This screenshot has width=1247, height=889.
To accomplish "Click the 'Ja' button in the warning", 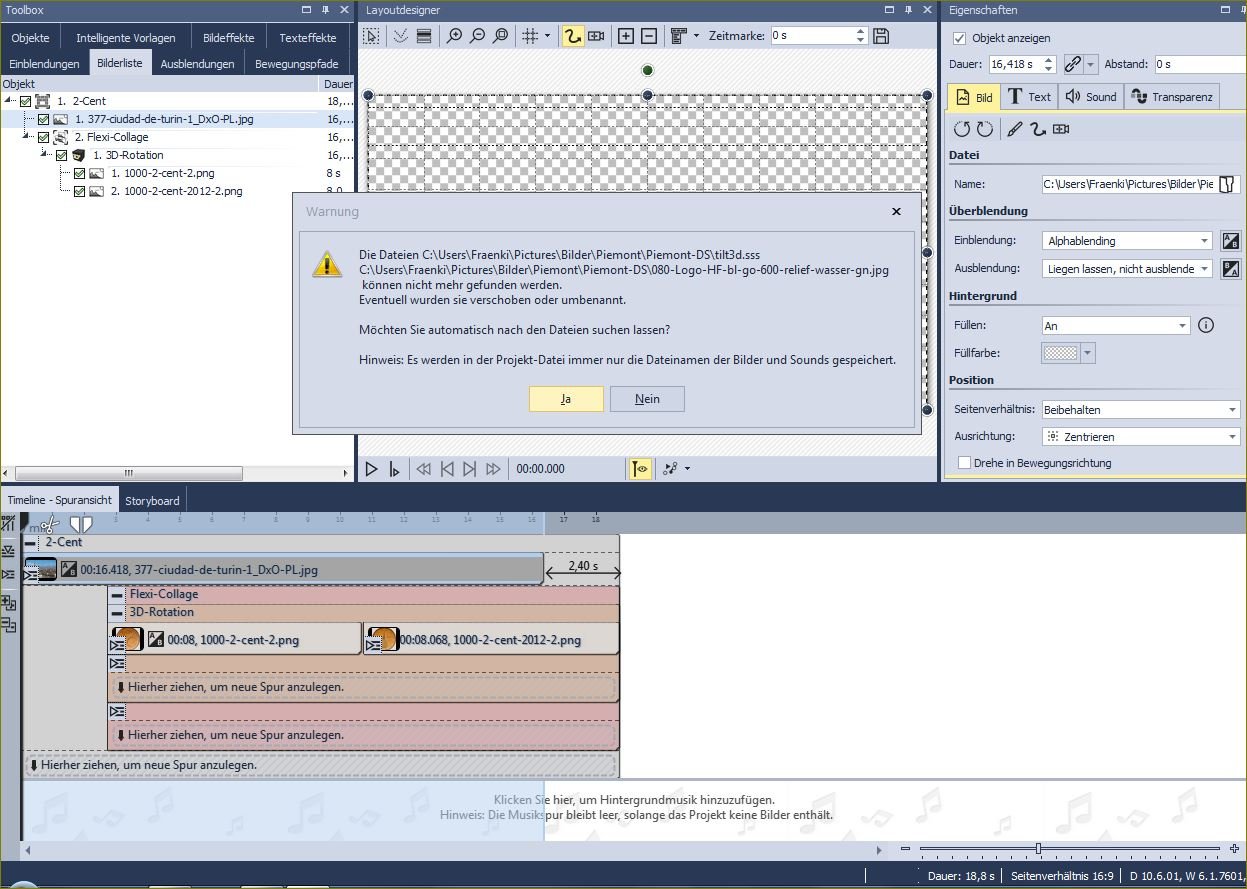I will (x=566, y=399).
